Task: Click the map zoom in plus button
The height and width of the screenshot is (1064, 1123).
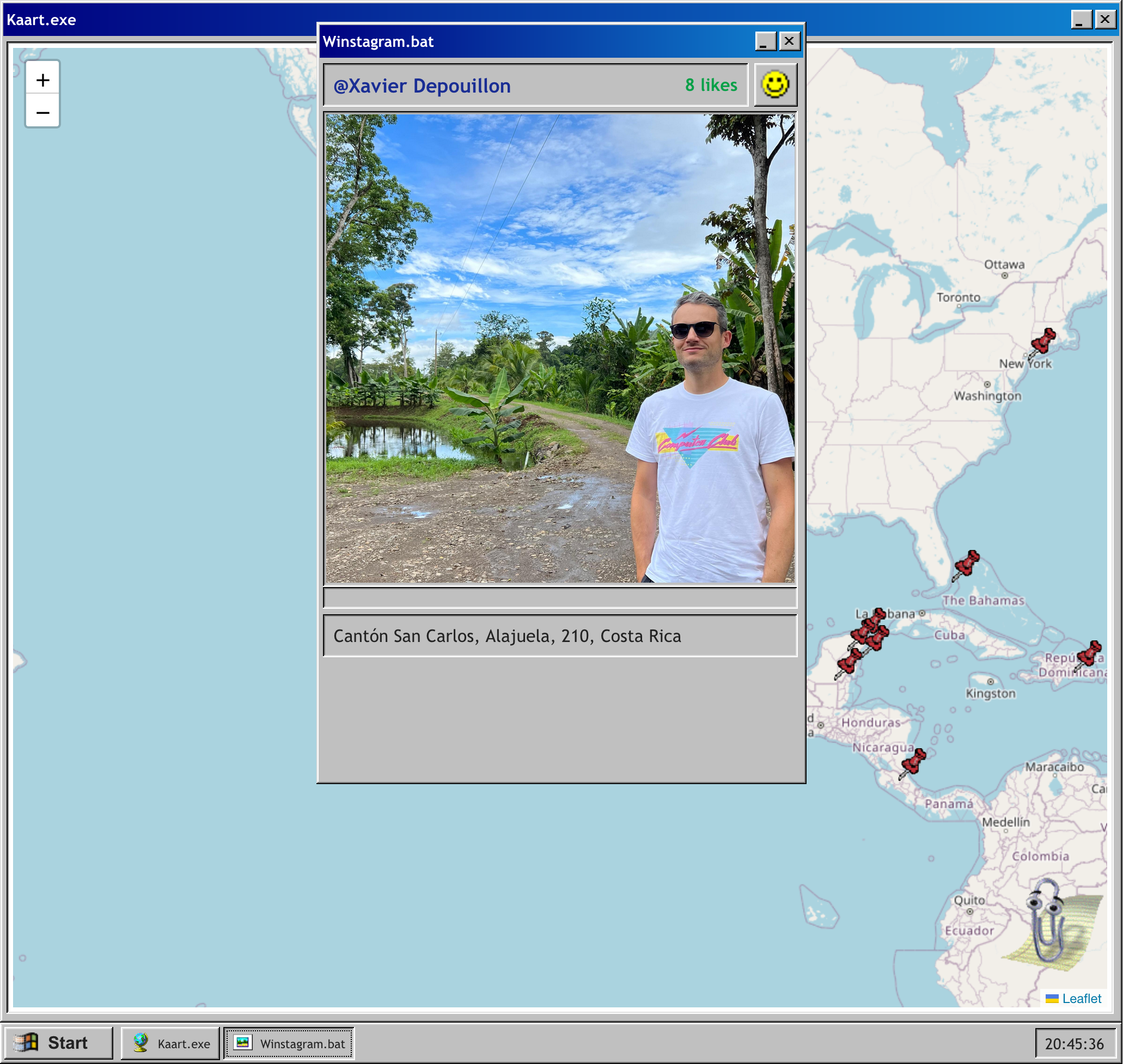Action: [42, 80]
